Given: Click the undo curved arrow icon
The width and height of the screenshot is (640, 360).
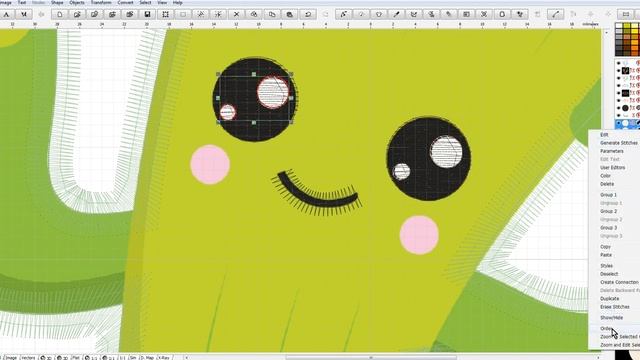Looking at the screenshot, I should [308, 14].
